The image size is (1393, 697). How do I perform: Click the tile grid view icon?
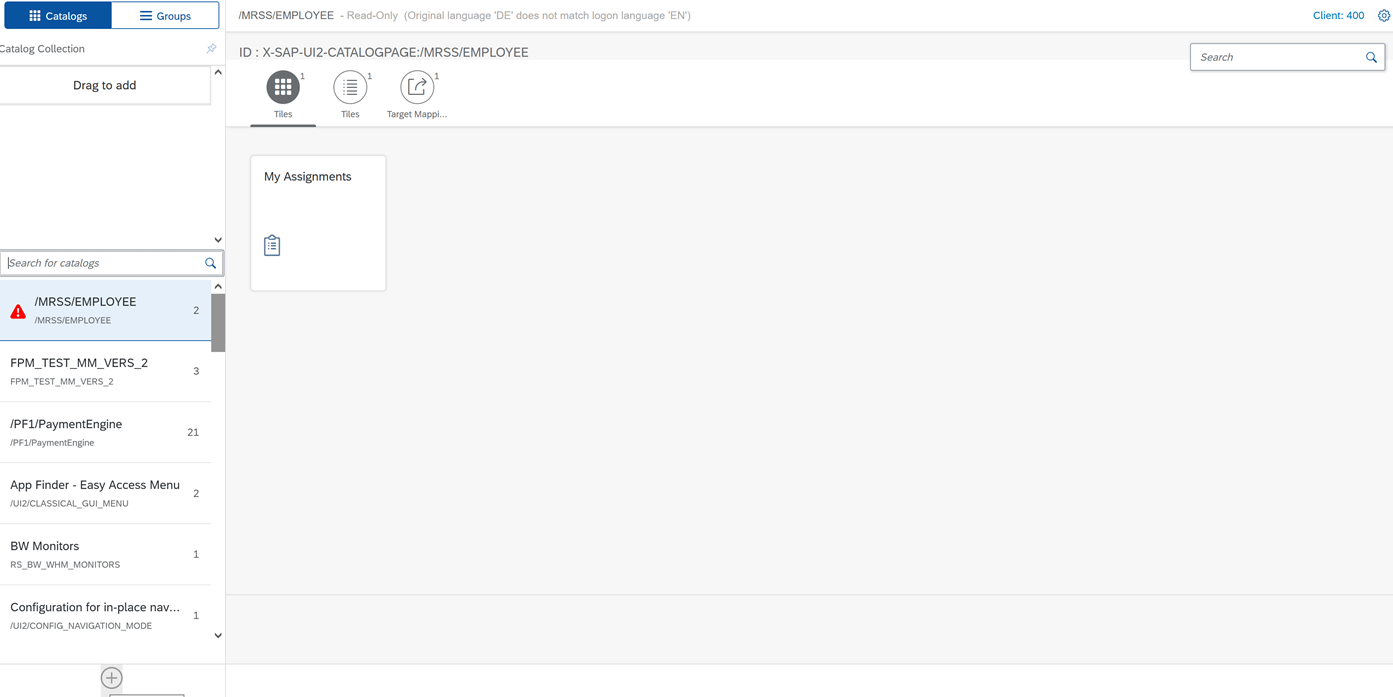283,88
